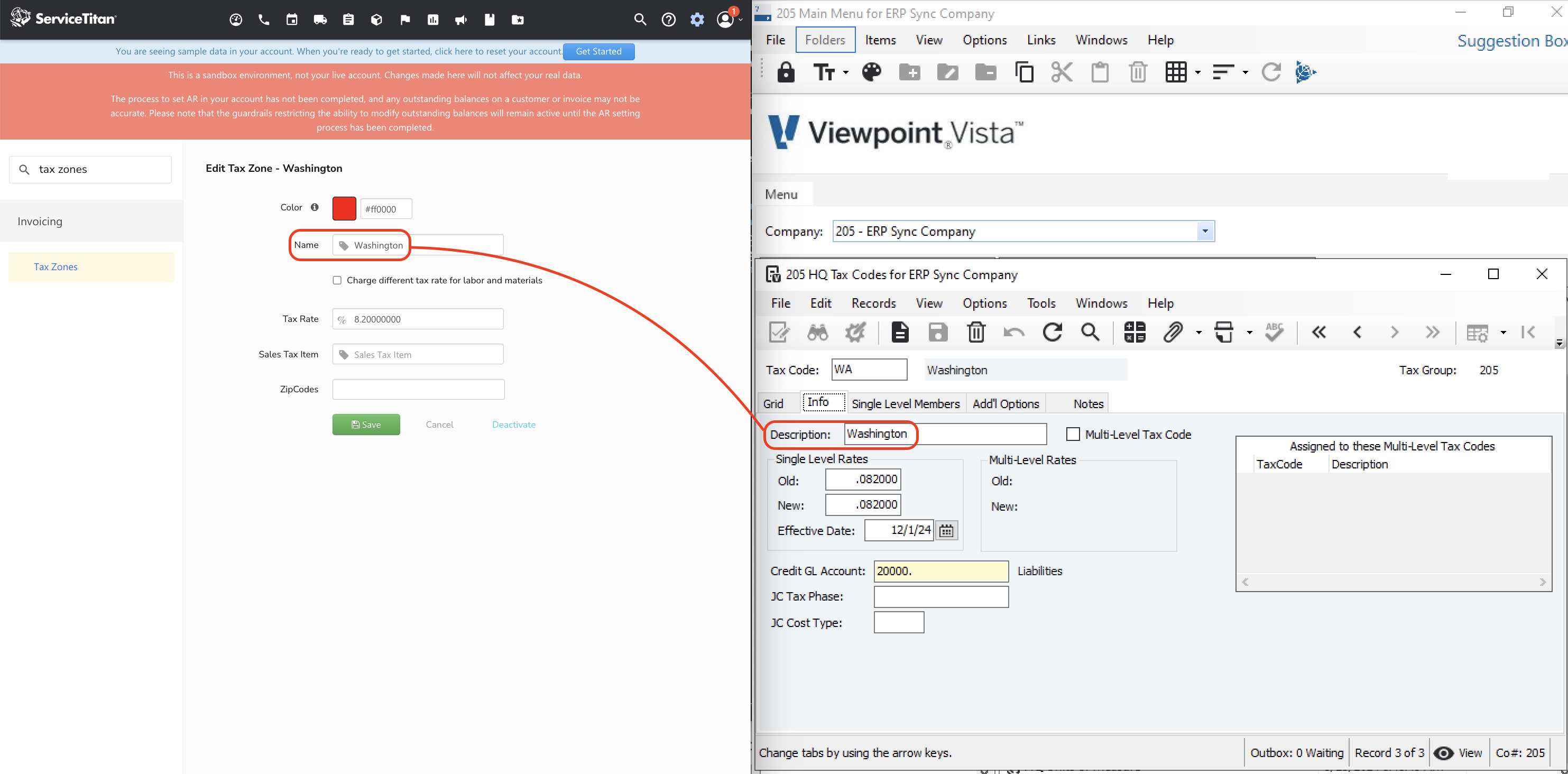Open ServiceTitan clipboard invoices icon
Screen dimensions: 1568x774
coord(348,20)
